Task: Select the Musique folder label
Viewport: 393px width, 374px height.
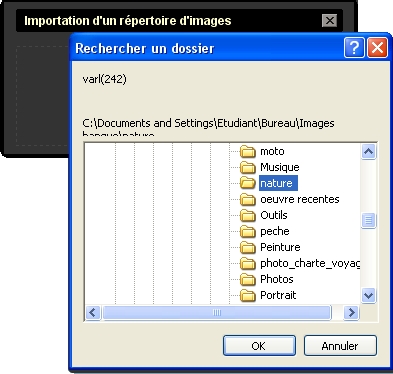Action: click(x=280, y=167)
